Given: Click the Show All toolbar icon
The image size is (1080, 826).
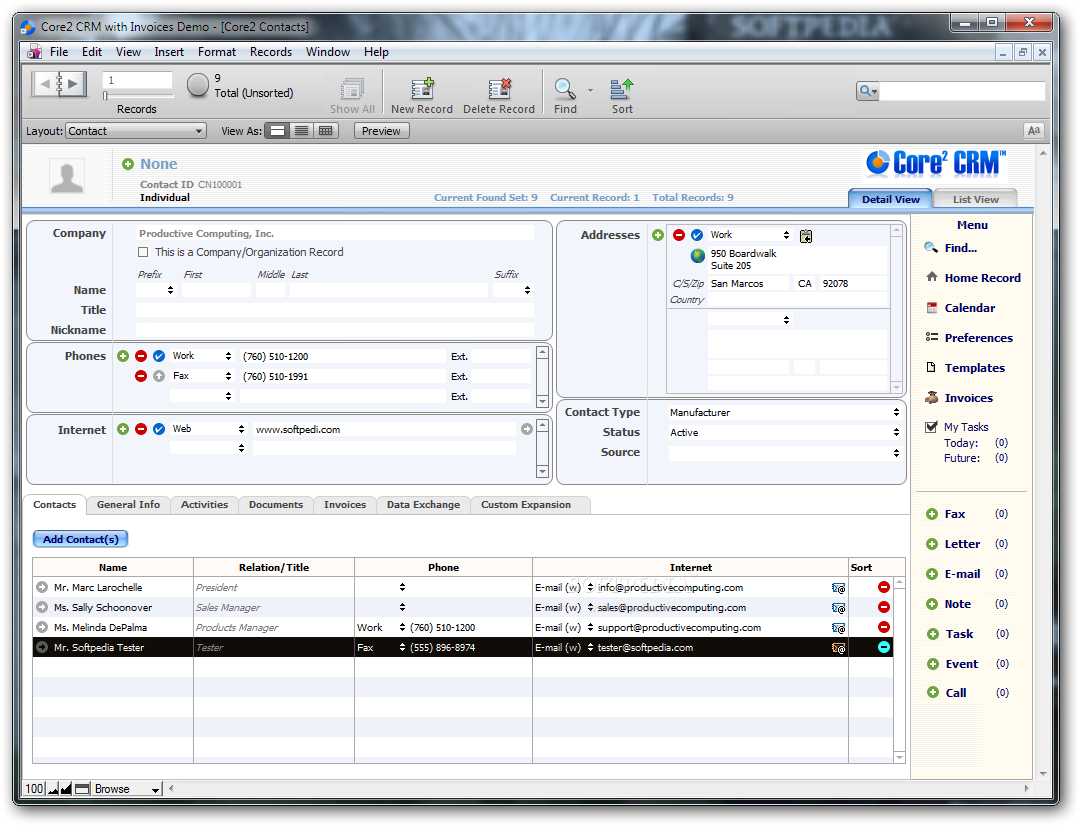Looking at the screenshot, I should pos(352,88).
